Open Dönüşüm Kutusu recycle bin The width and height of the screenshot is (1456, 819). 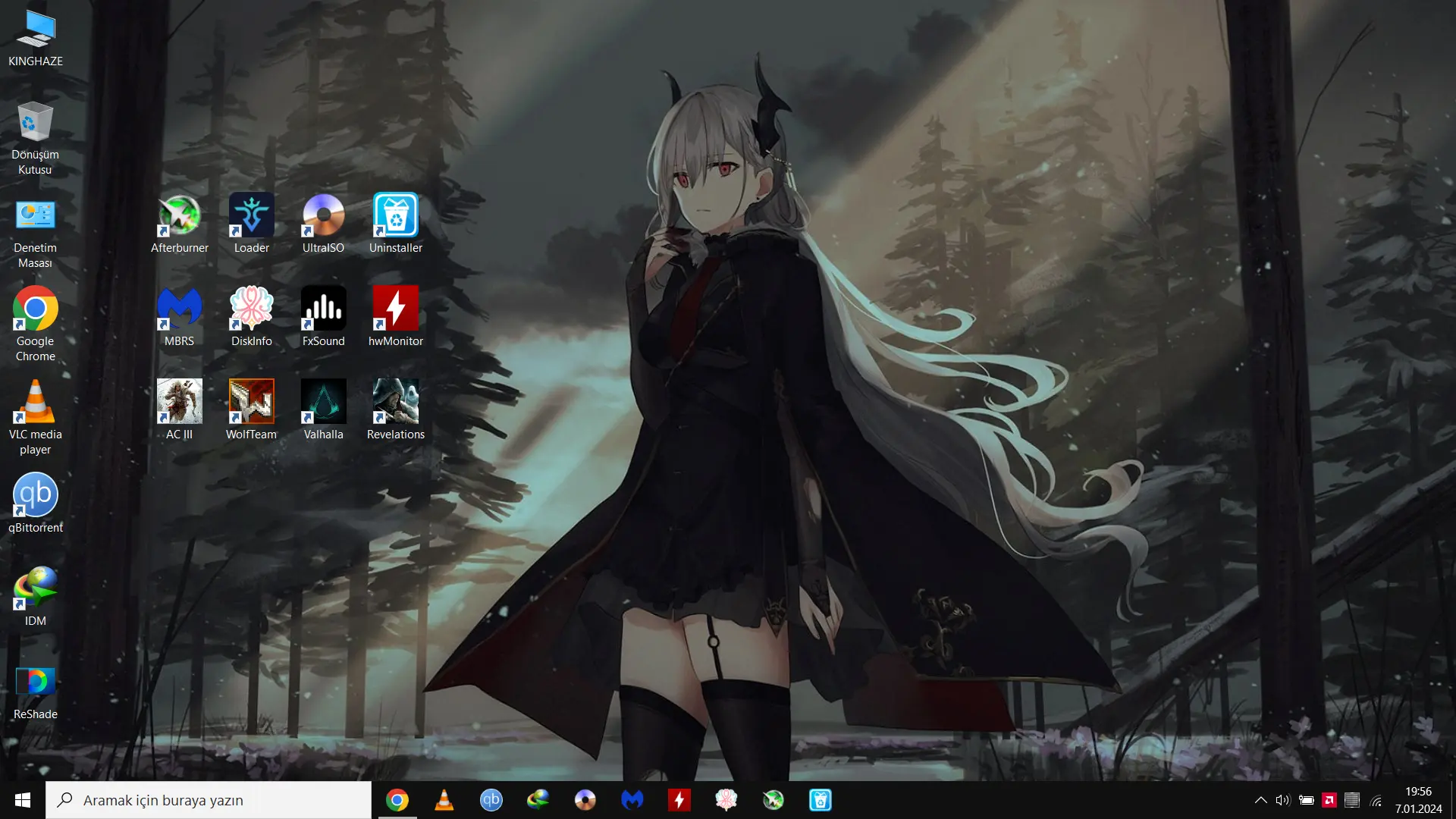pos(35,138)
